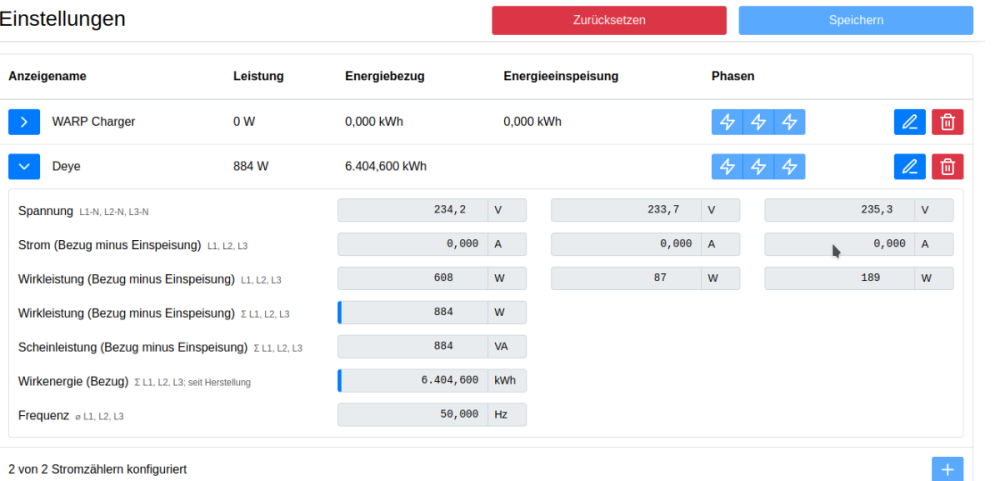
Task: Click first phase lightning icon for Deye
Action: (x=727, y=167)
